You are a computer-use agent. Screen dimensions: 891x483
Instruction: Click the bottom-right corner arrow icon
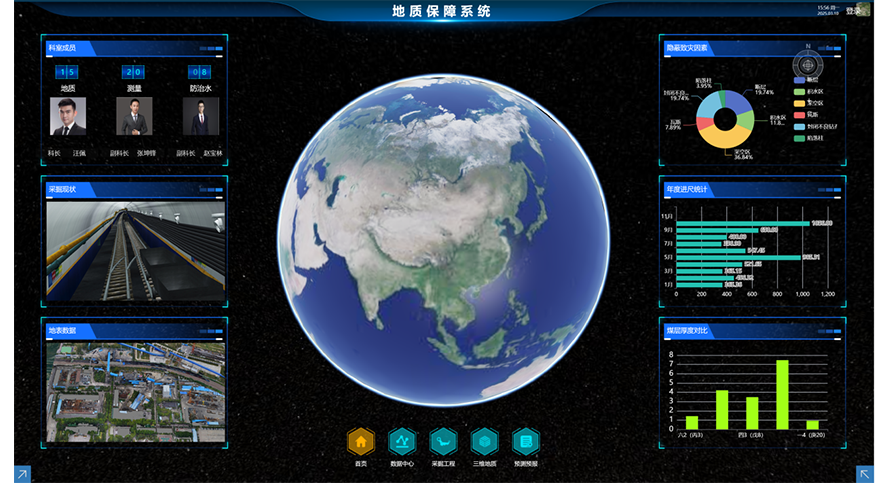pyautogui.click(x=866, y=474)
